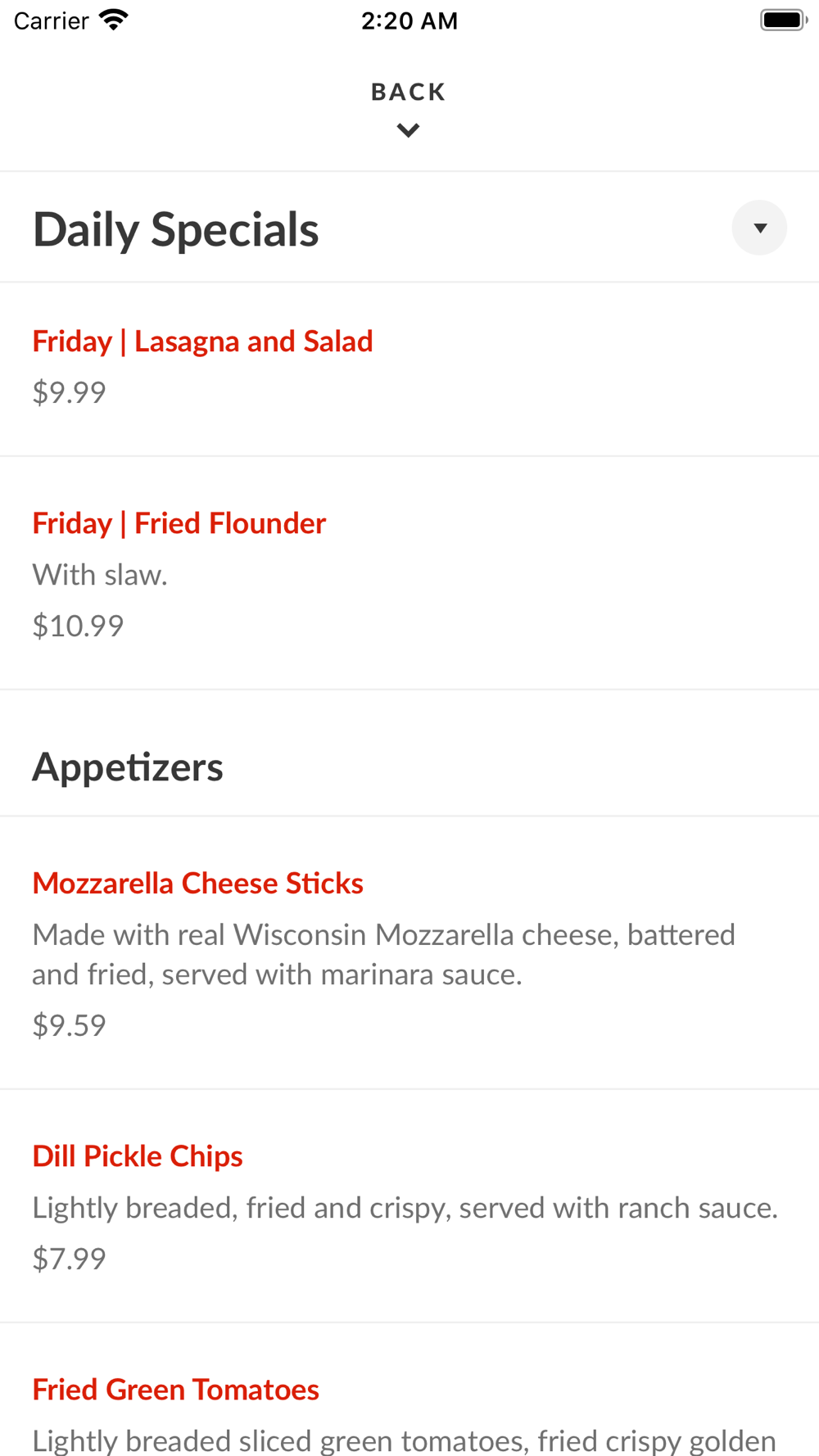Tap the down chevron under BACK

[x=408, y=130]
